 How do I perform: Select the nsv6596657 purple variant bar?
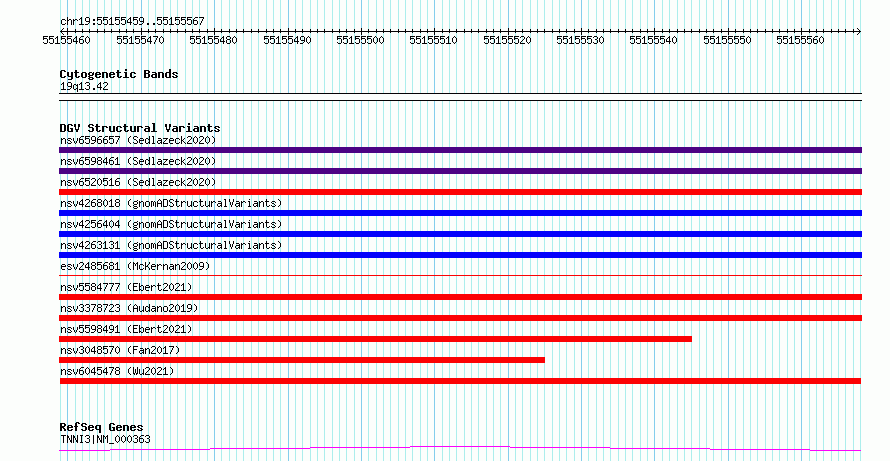pyautogui.click(x=460, y=150)
